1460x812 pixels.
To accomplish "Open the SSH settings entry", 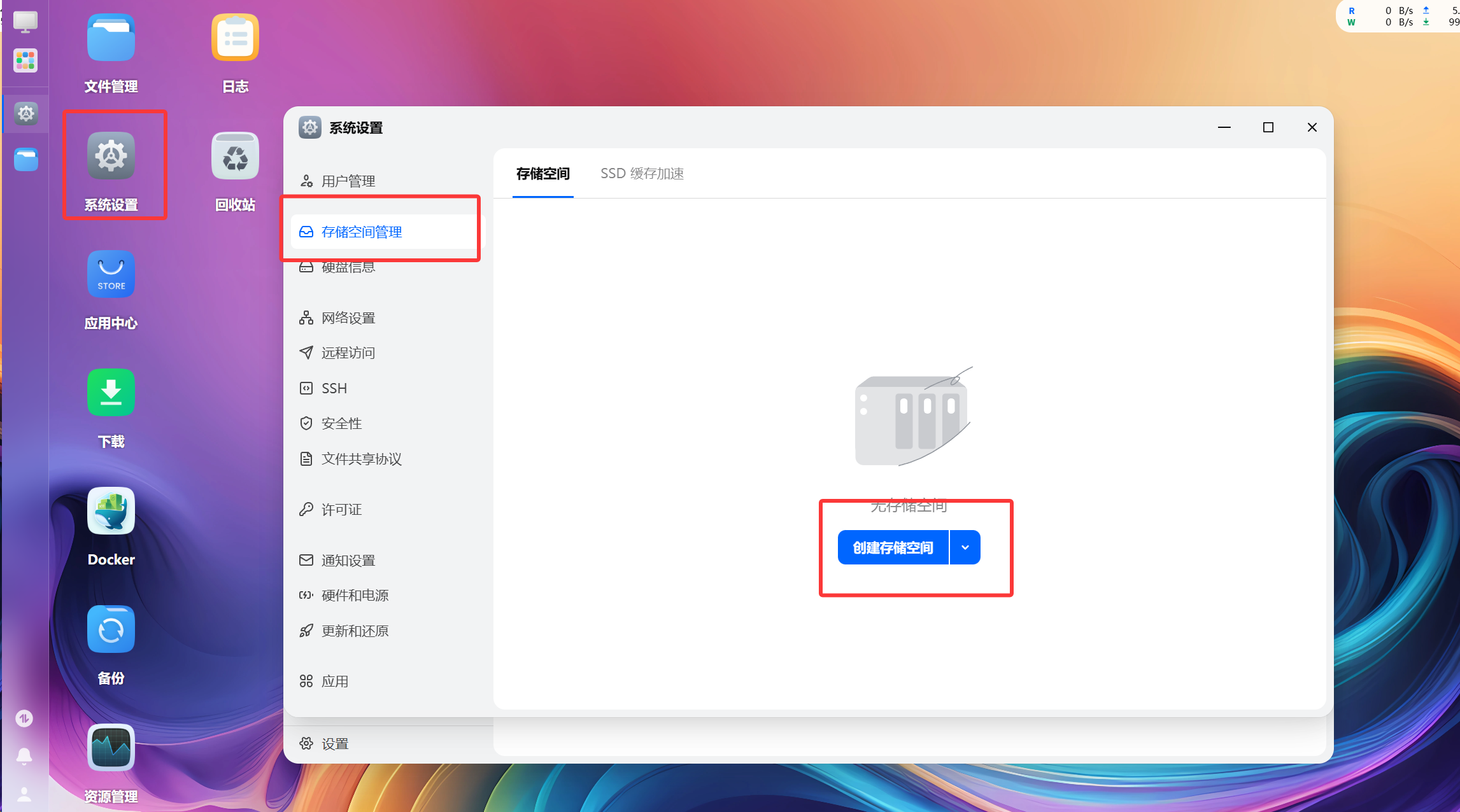I will click(334, 388).
